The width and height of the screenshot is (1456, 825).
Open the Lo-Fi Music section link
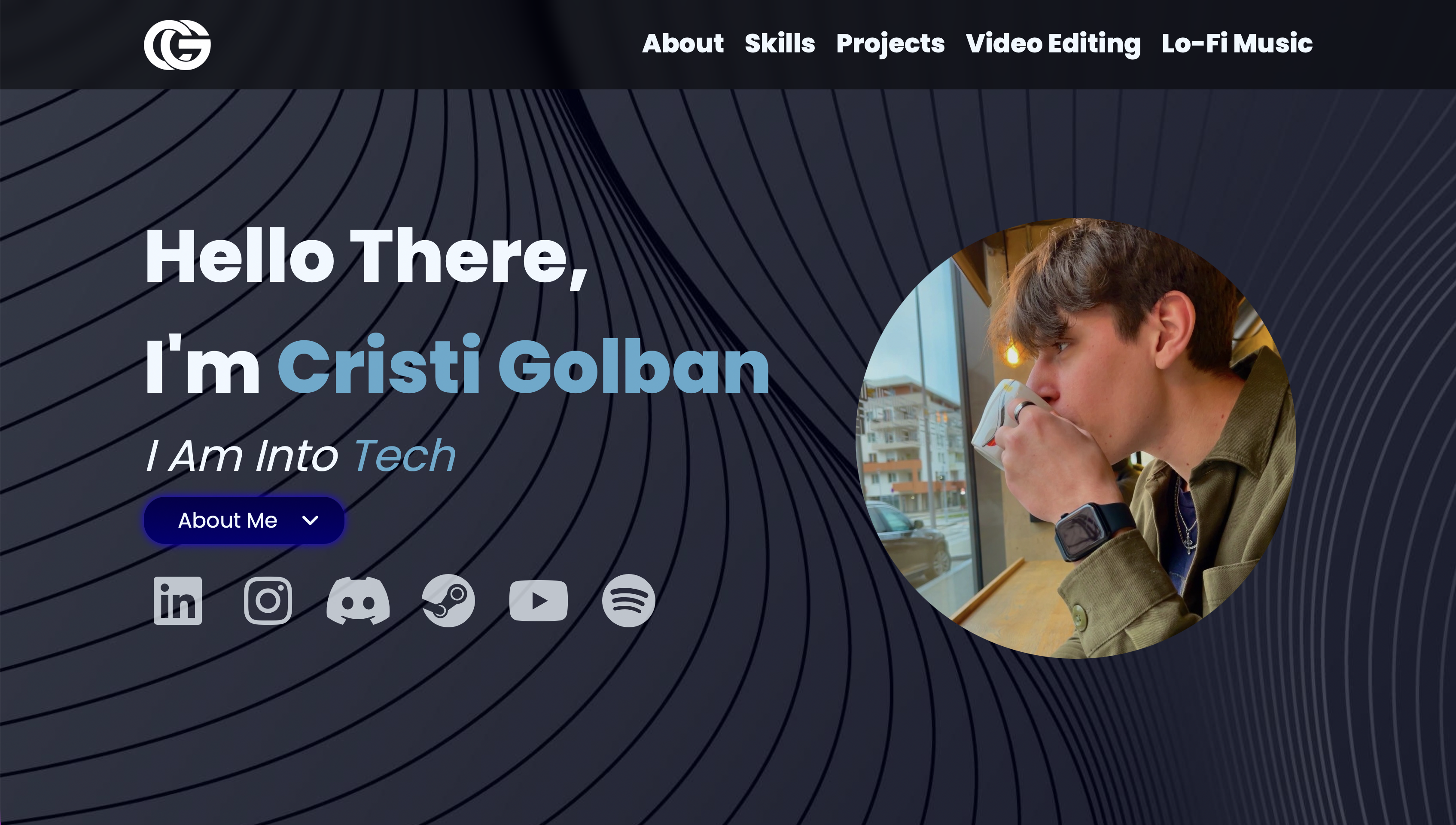point(1237,44)
